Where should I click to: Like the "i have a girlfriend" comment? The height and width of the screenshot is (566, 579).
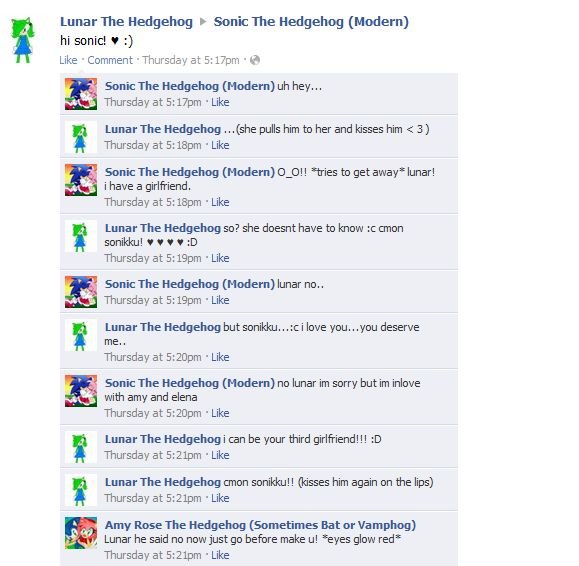(220, 202)
